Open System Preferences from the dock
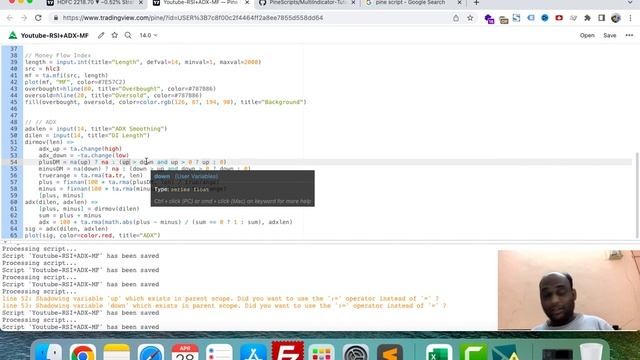This screenshot has height=360, width=640. [356, 352]
